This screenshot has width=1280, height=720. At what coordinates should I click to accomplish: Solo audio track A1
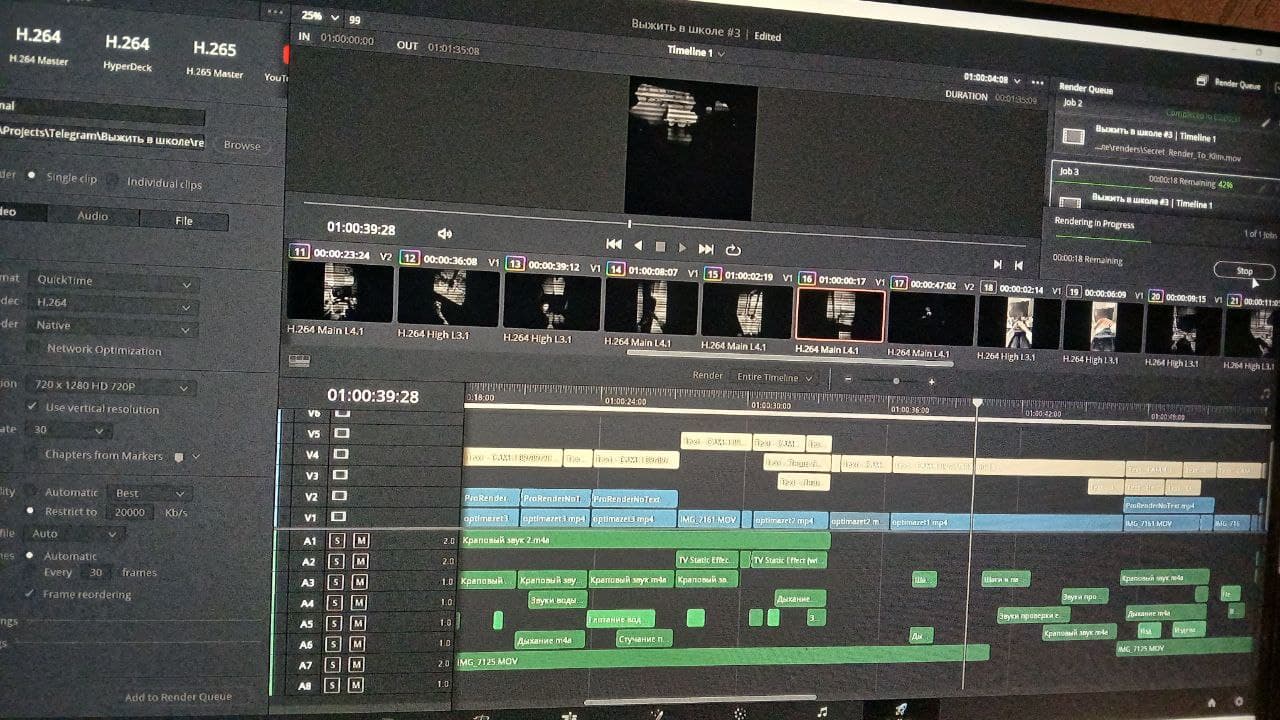click(x=337, y=540)
